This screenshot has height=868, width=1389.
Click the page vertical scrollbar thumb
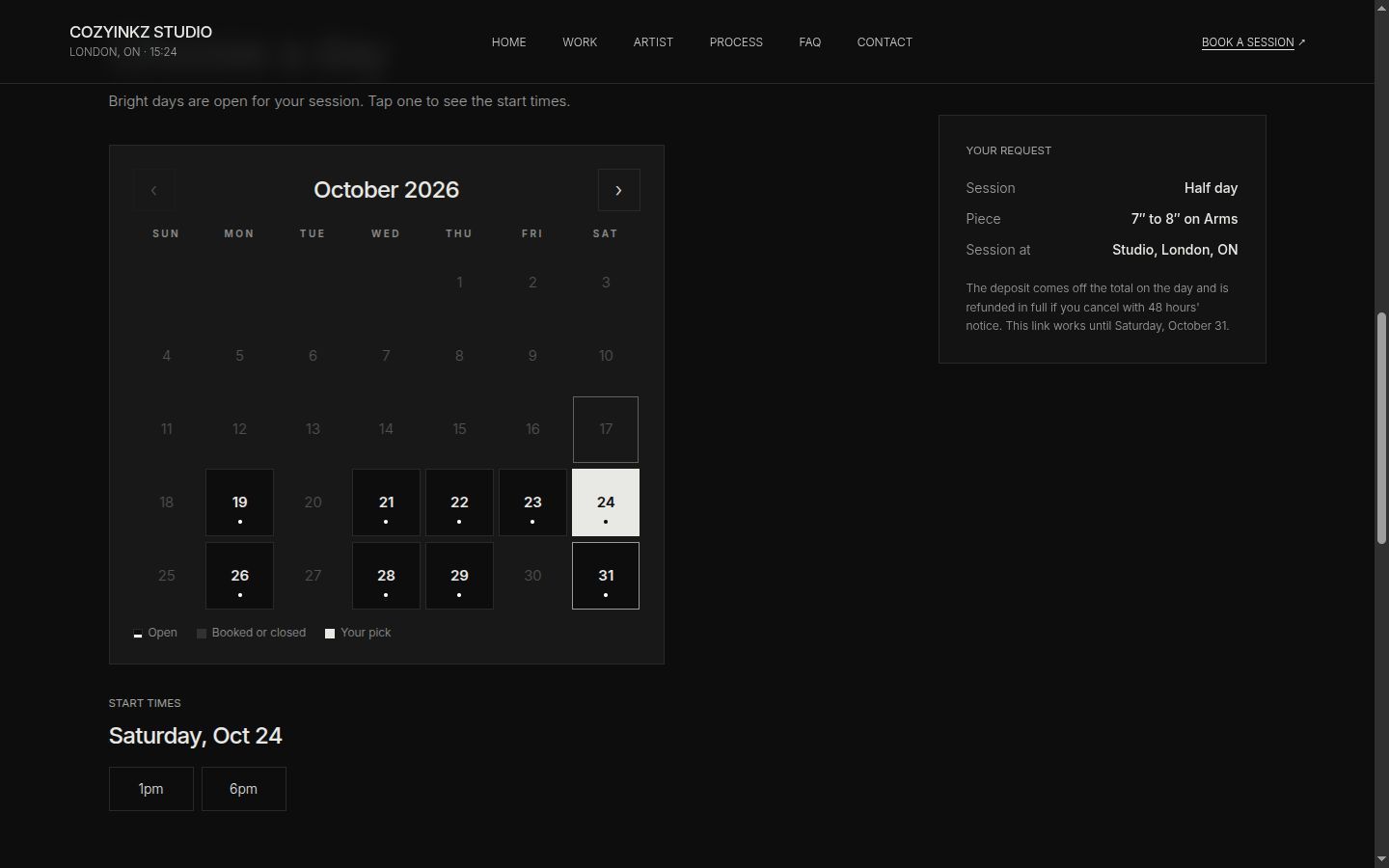point(1381,428)
